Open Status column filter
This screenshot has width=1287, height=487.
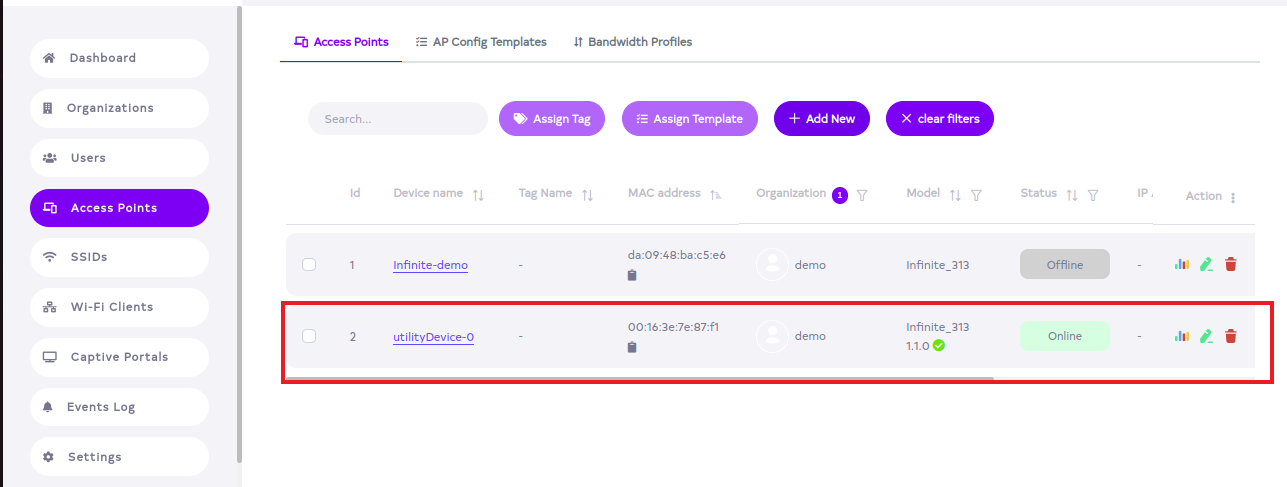pyautogui.click(x=1093, y=195)
